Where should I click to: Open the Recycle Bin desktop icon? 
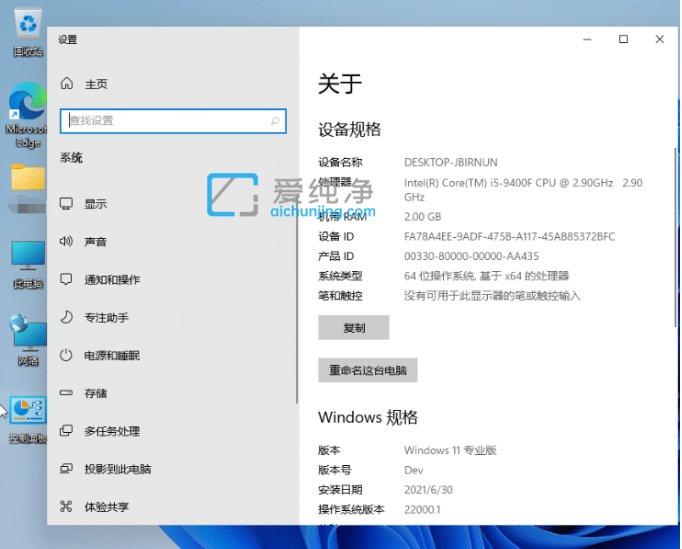[28, 33]
